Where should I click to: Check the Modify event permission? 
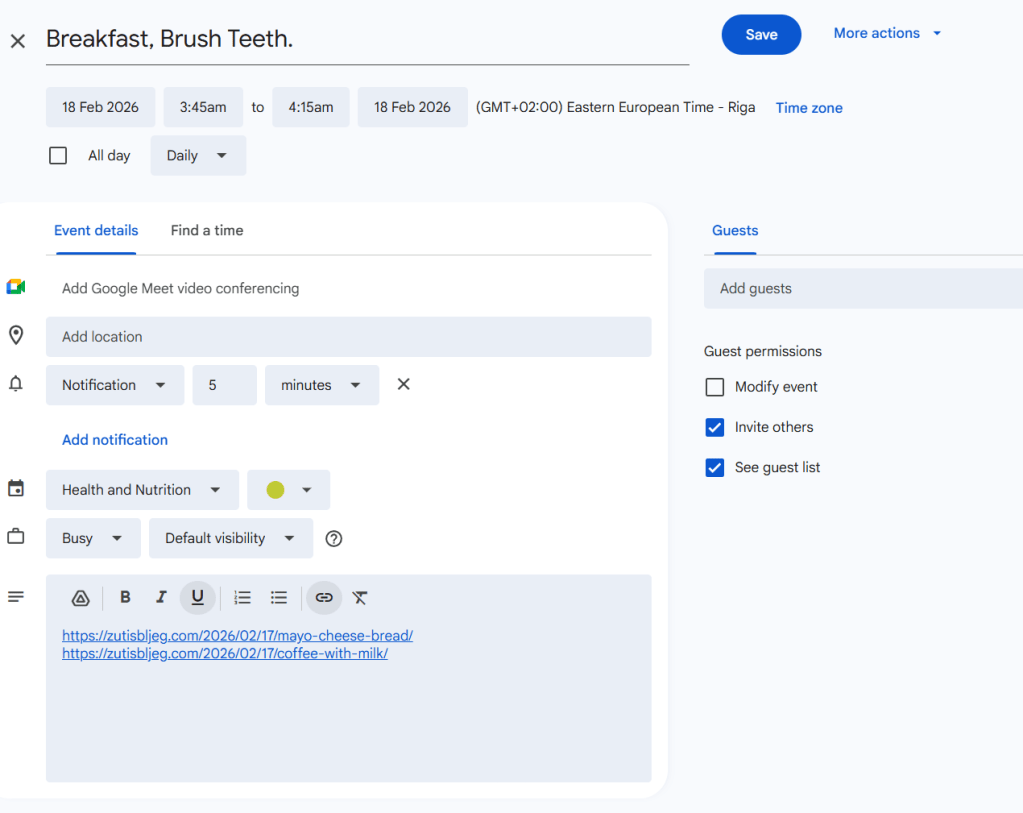[715, 387]
